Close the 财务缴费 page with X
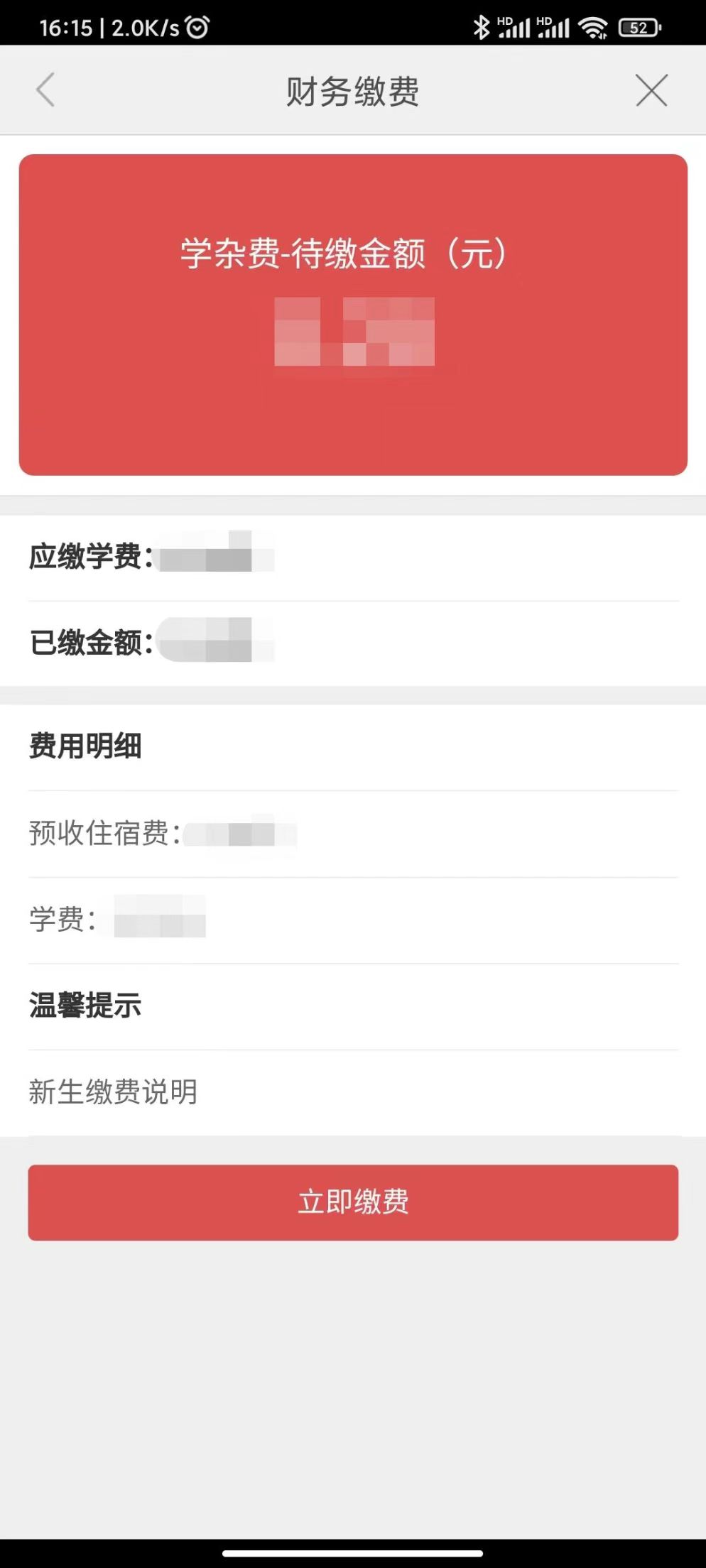706x1568 pixels. pos(651,90)
